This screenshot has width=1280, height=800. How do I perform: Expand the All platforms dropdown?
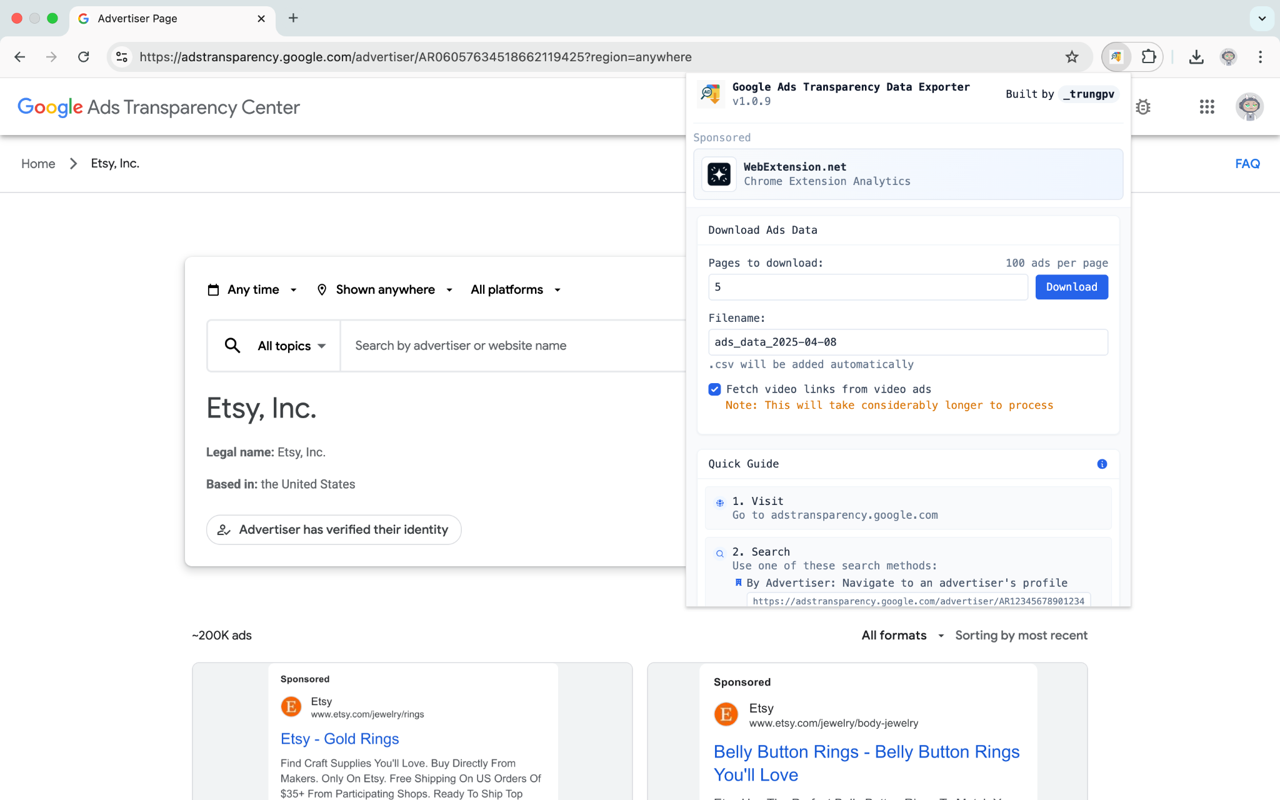[x=514, y=289]
